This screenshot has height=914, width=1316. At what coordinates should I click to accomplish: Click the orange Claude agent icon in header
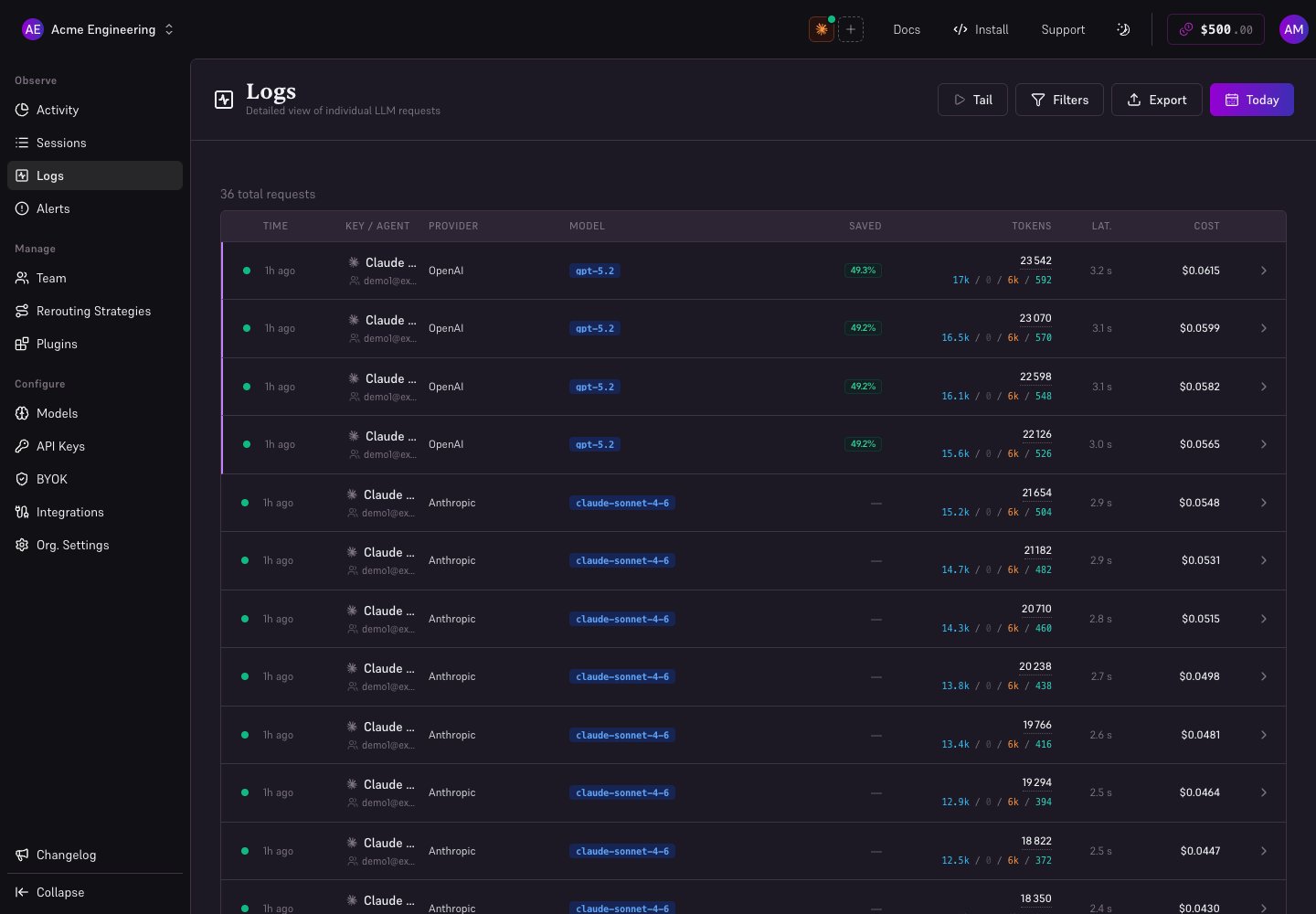click(822, 29)
